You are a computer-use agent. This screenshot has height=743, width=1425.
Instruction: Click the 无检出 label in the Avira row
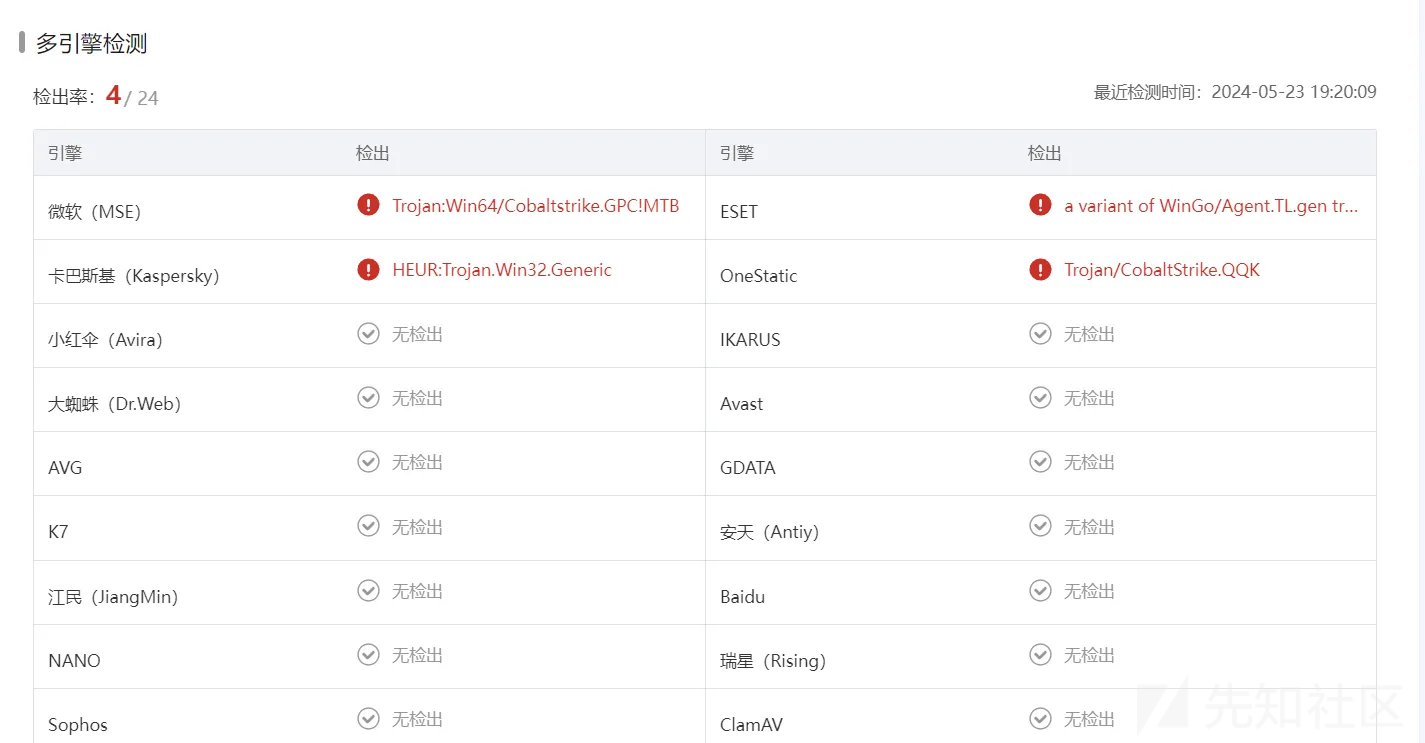click(x=417, y=334)
